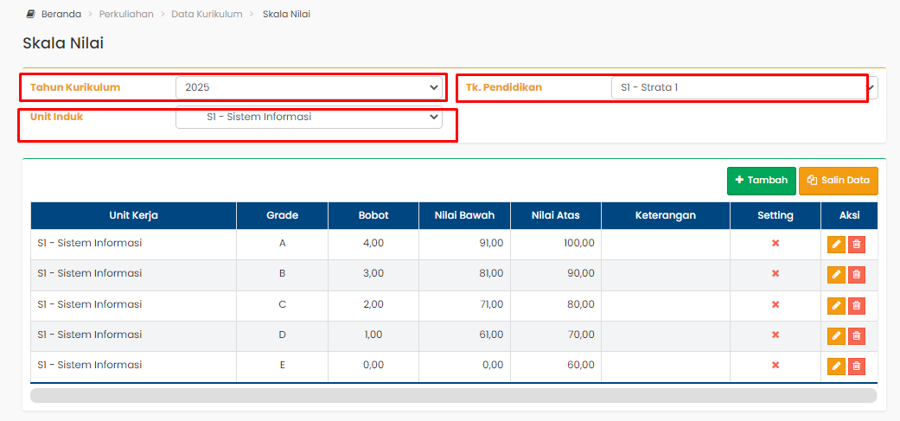The image size is (900, 421).
Task: Delete the Grade C row
Action: [856, 305]
